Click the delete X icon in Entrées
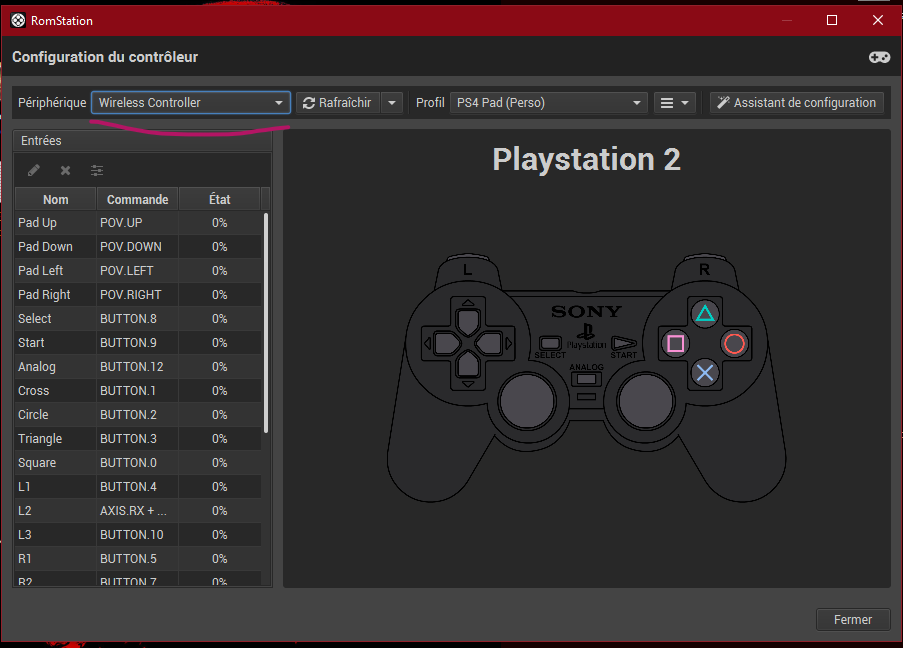This screenshot has height=648, width=903. point(65,170)
